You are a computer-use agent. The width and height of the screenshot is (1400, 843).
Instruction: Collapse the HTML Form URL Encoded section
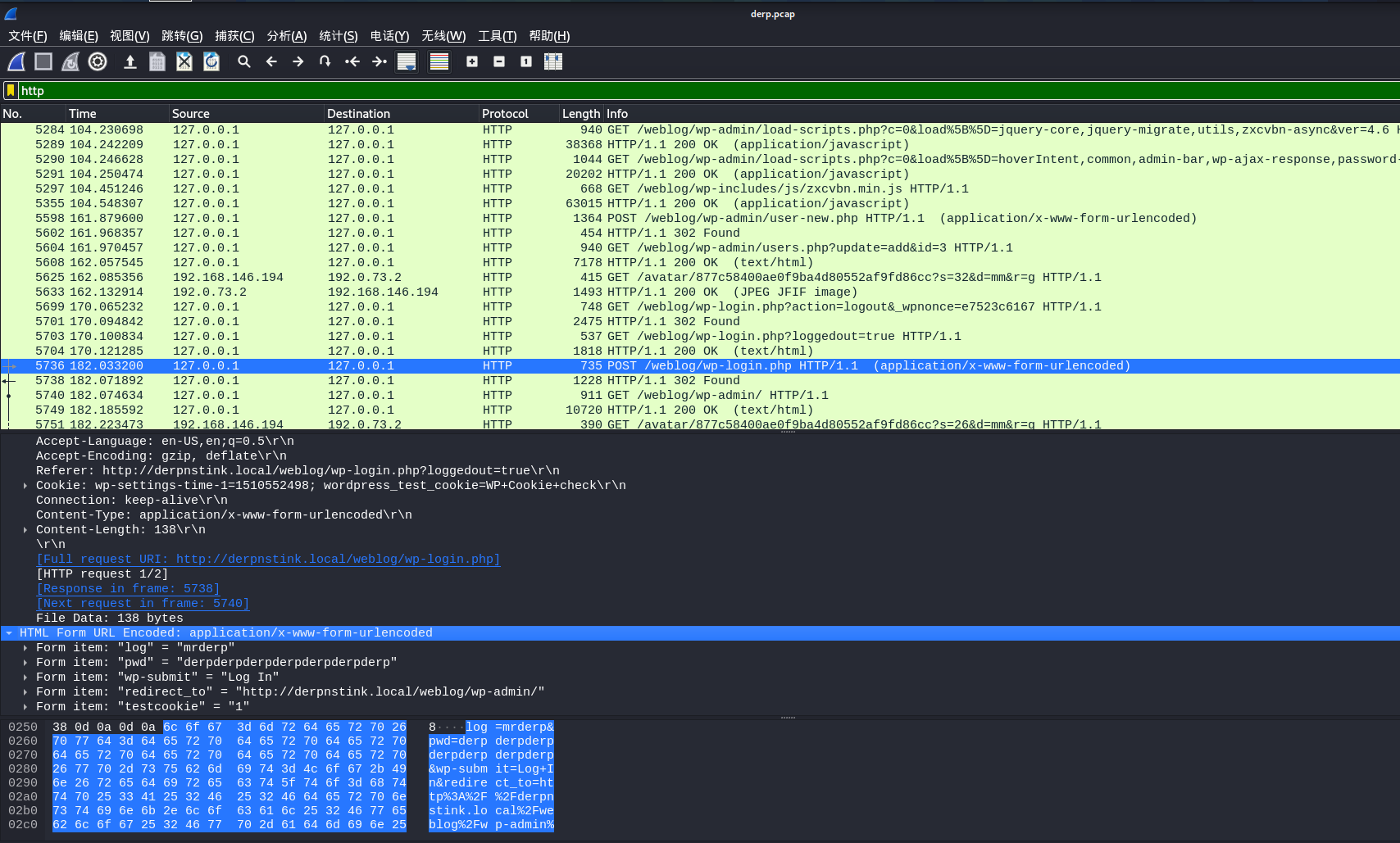9,633
